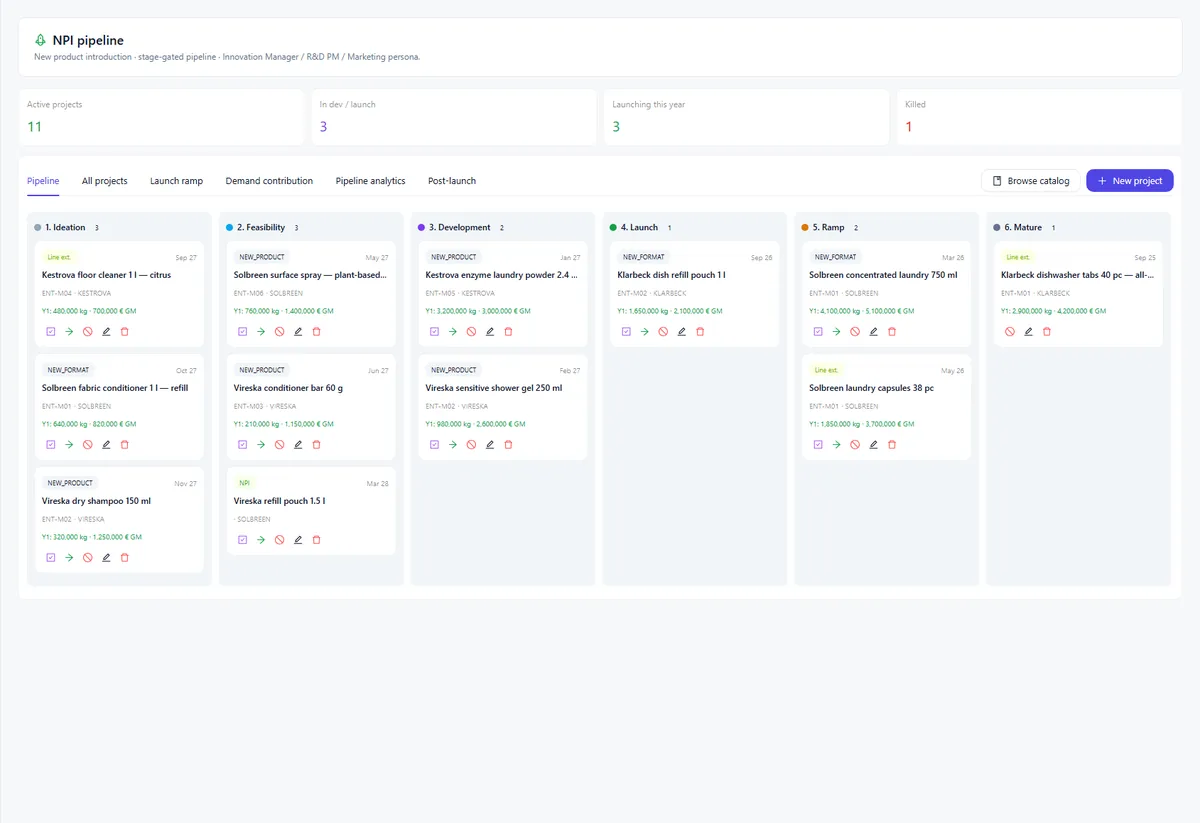Advance Solbreen laundry capsules 38 pc

(x=837, y=444)
